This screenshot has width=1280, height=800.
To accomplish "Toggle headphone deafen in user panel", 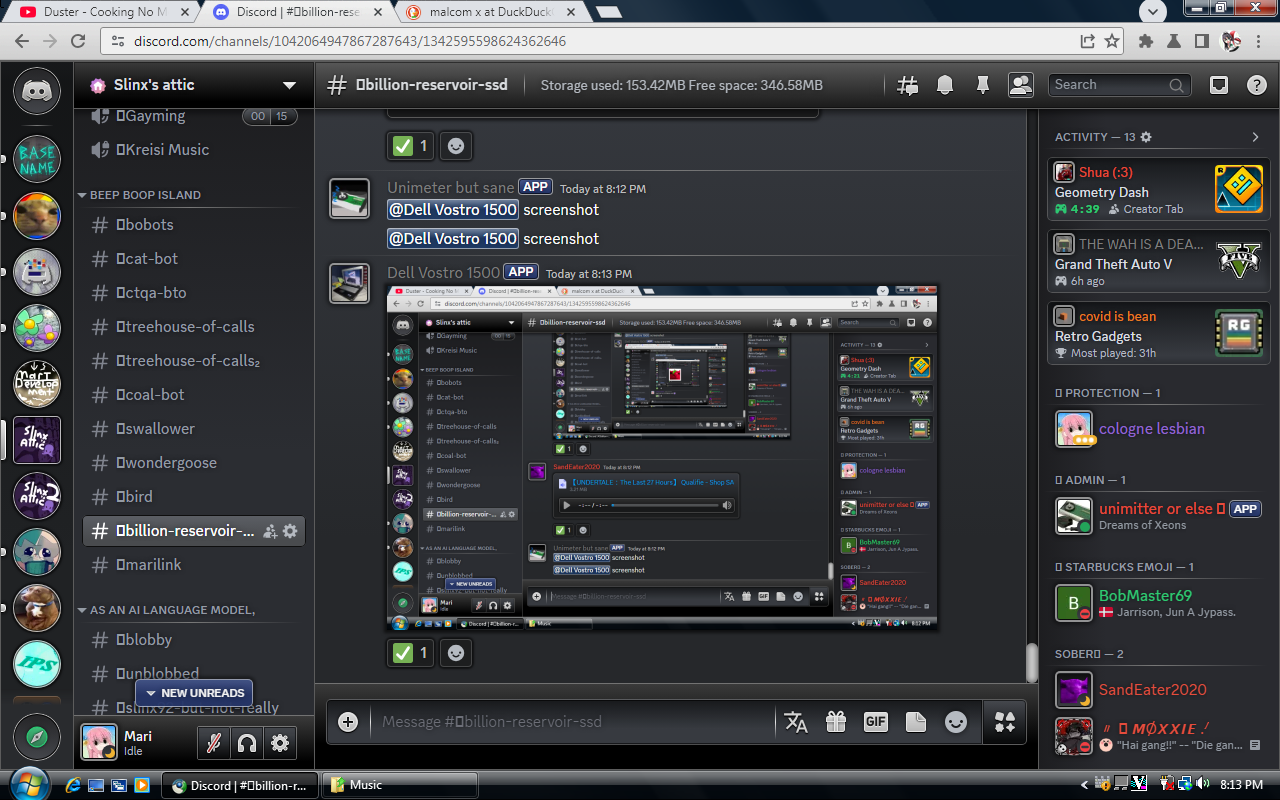I will coord(246,743).
